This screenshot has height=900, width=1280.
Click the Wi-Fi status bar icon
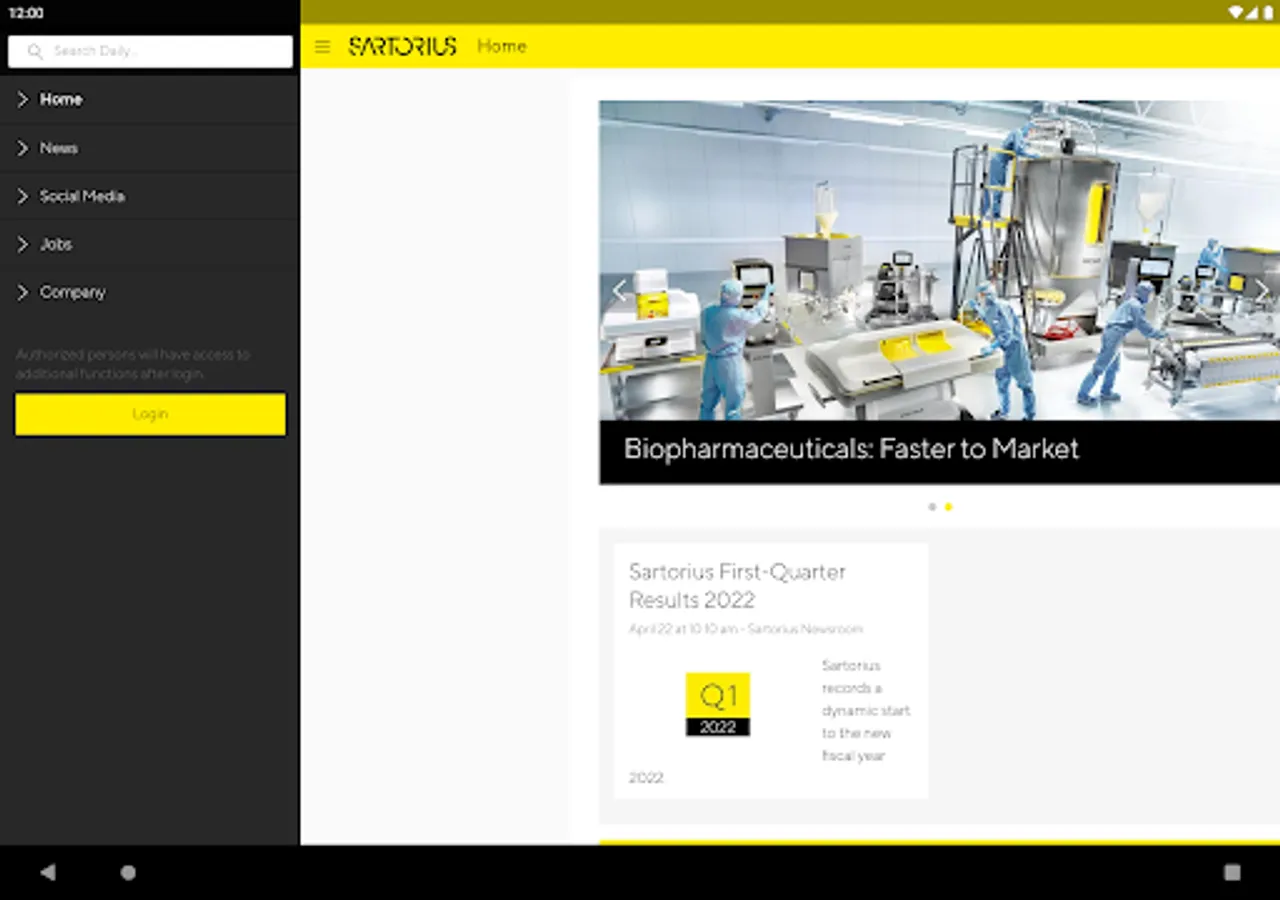click(x=1236, y=12)
